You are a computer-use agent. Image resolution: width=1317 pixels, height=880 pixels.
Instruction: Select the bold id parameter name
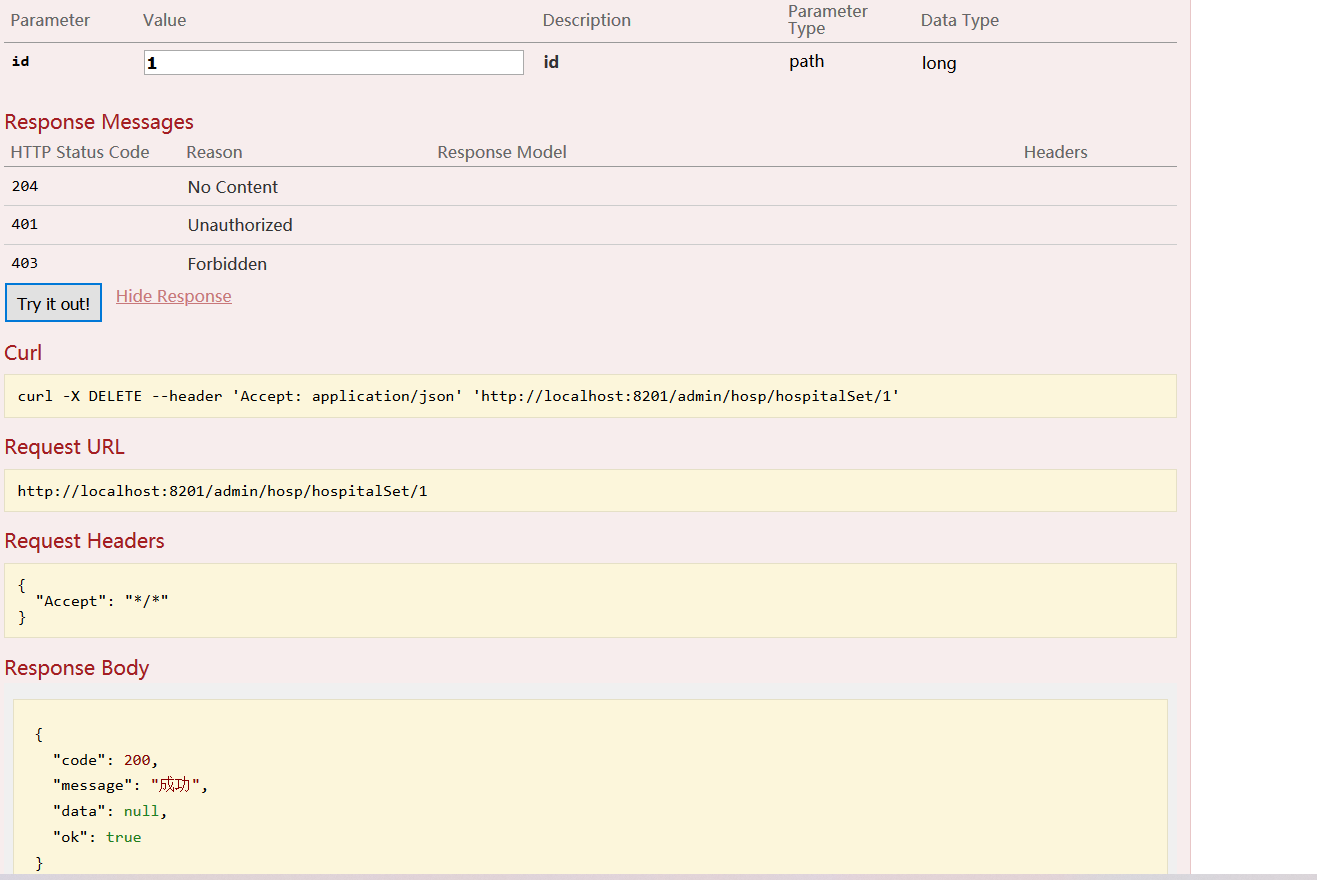[x=20, y=62]
